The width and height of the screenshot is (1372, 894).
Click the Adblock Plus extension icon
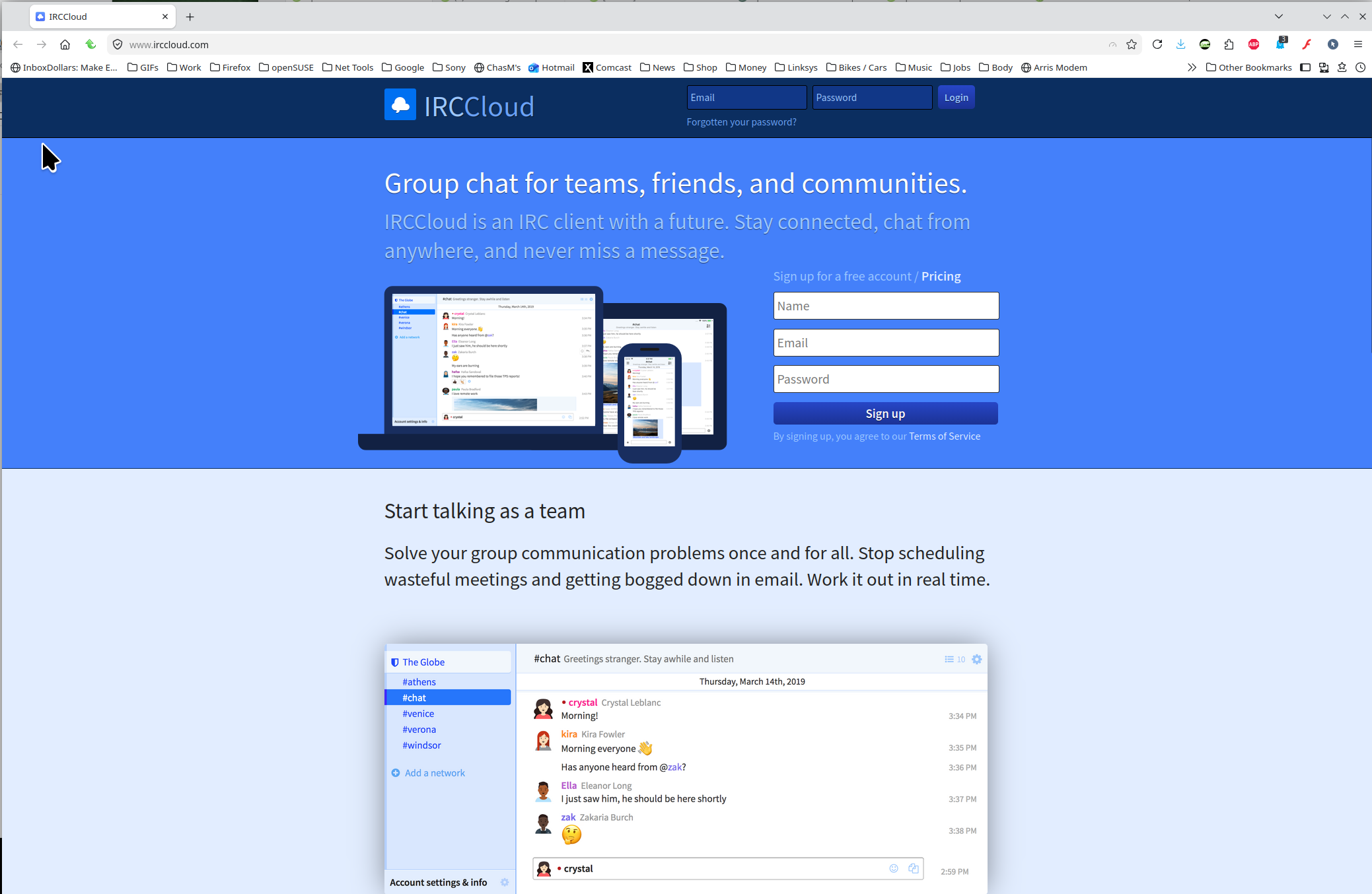[x=1253, y=44]
